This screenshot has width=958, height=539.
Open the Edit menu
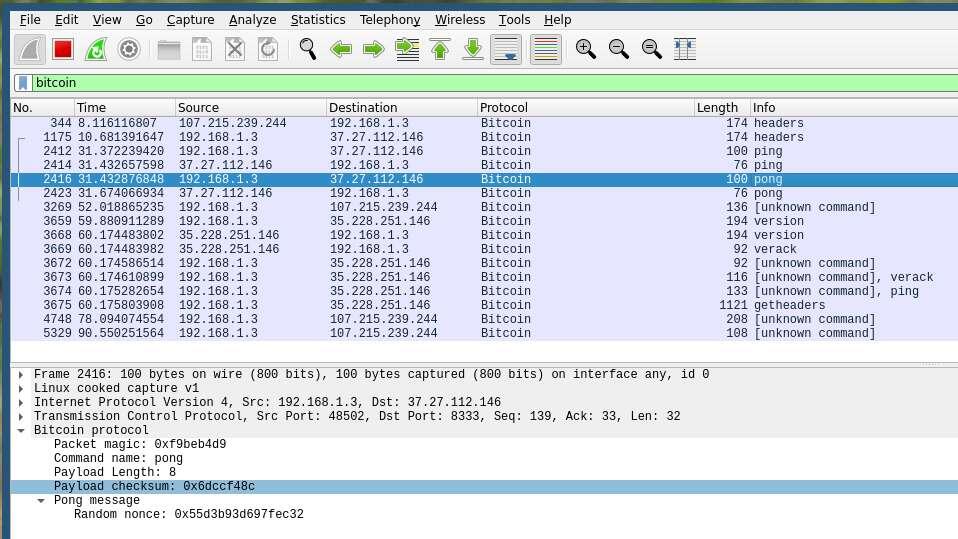(67, 20)
